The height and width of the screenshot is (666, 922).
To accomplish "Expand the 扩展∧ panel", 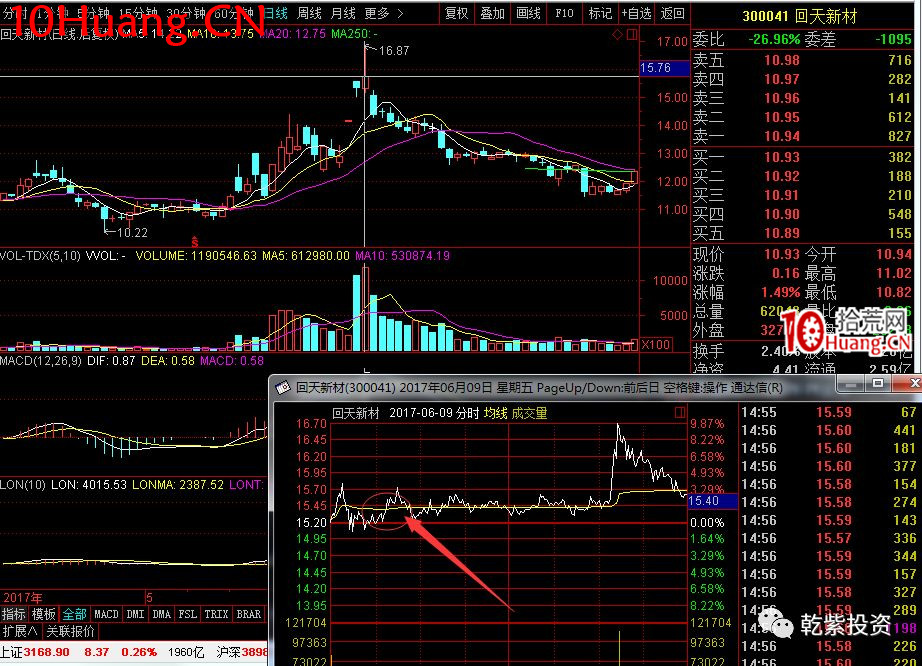I will [x=19, y=631].
